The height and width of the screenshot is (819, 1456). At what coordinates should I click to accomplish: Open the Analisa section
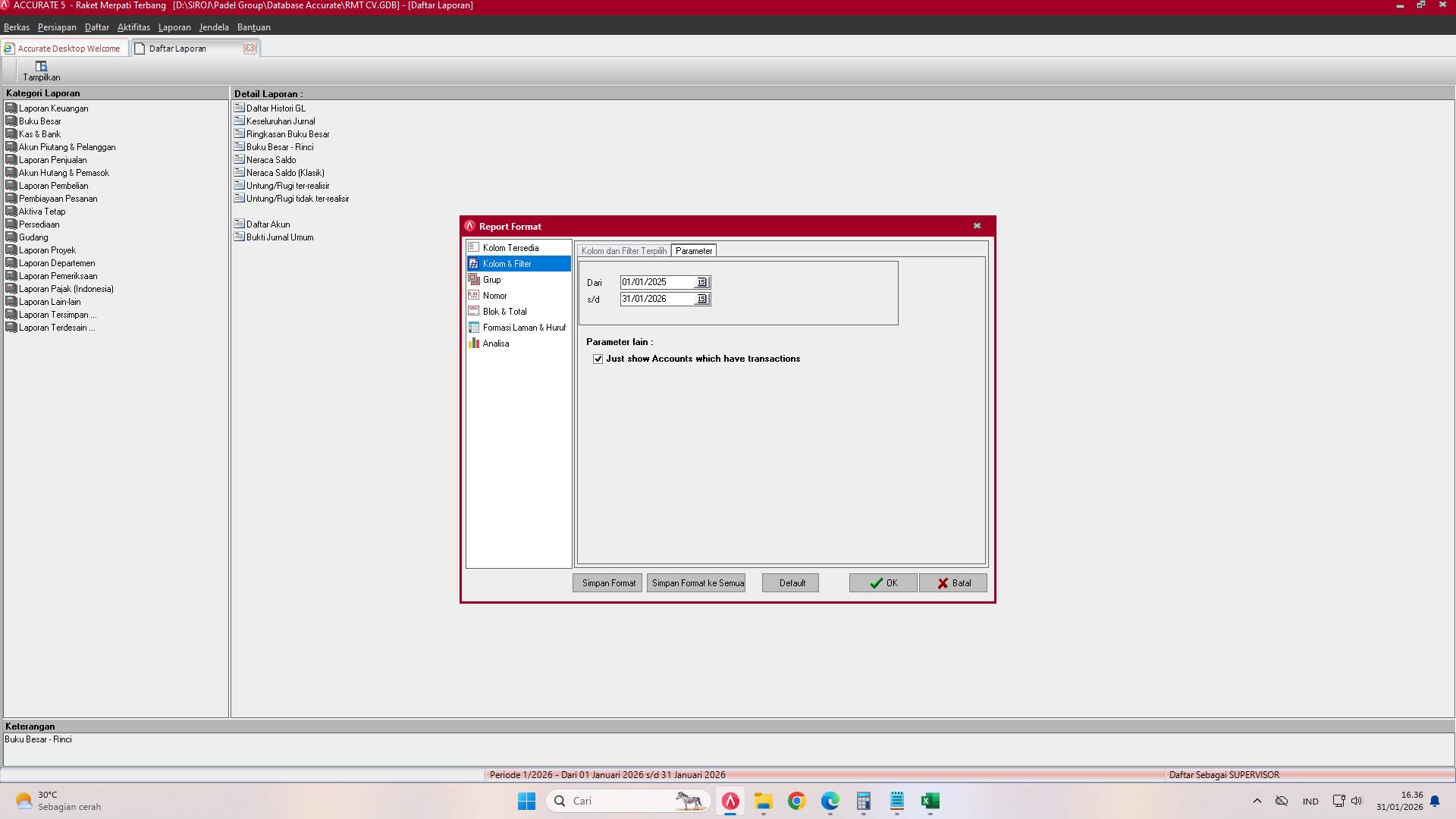(x=494, y=343)
